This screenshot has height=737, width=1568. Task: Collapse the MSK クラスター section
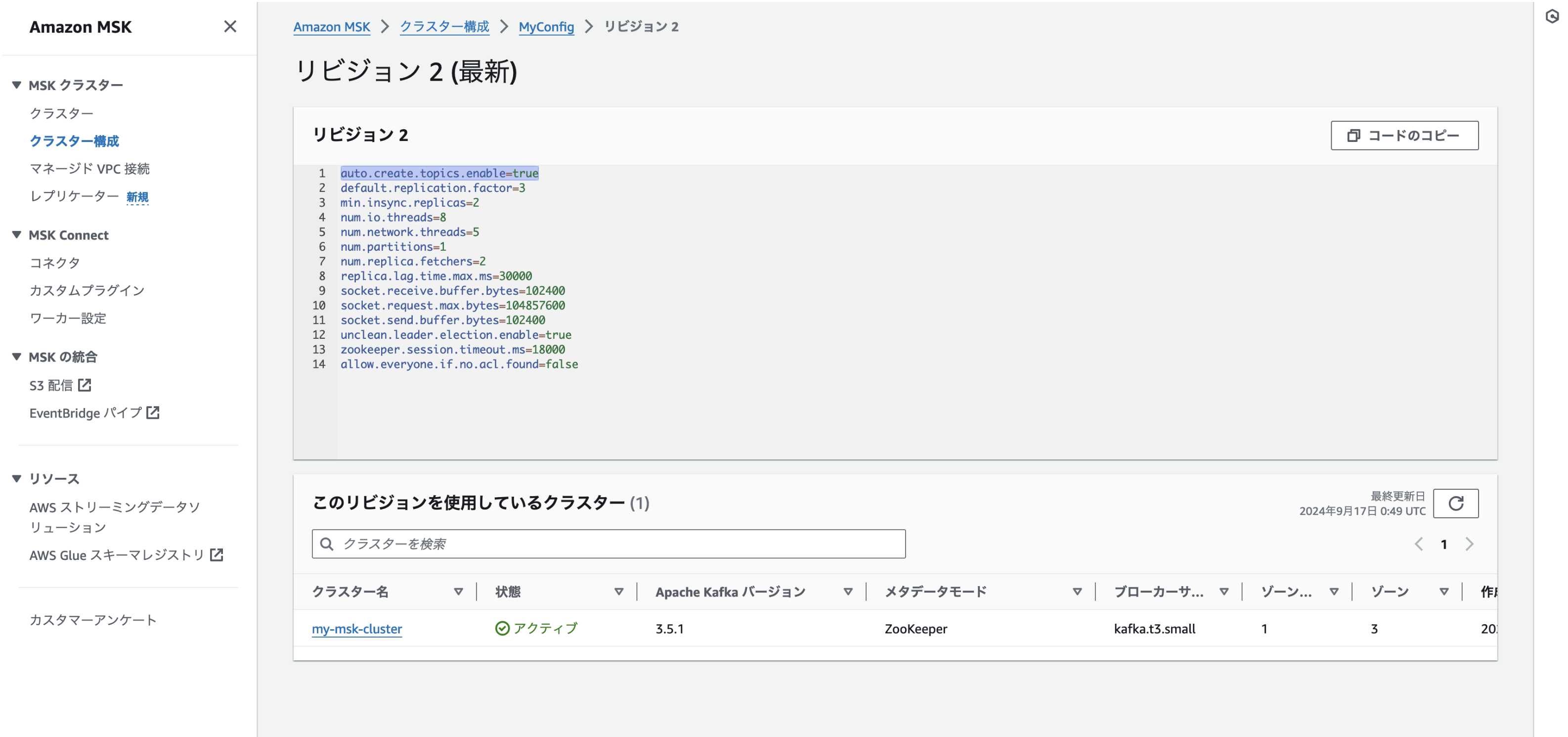point(16,85)
